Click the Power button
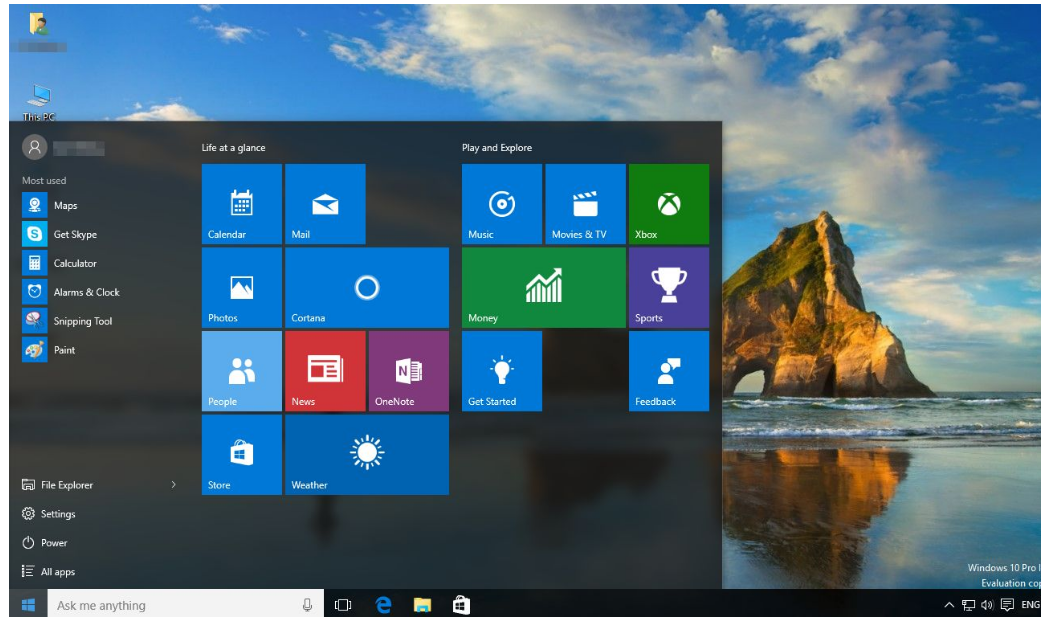Screen dimensions: 1041x617 [x=53, y=543]
